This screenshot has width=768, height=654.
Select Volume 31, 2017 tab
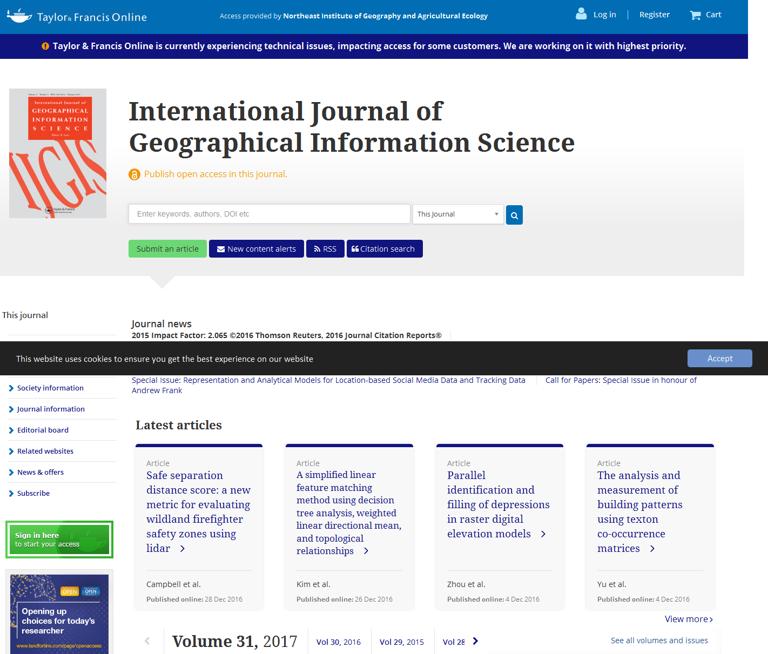coord(235,641)
